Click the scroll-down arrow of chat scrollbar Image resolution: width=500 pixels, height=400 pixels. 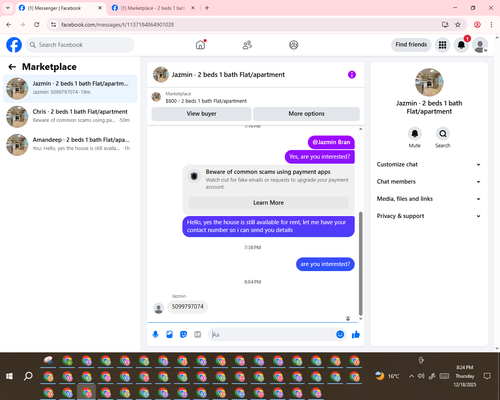360,319
